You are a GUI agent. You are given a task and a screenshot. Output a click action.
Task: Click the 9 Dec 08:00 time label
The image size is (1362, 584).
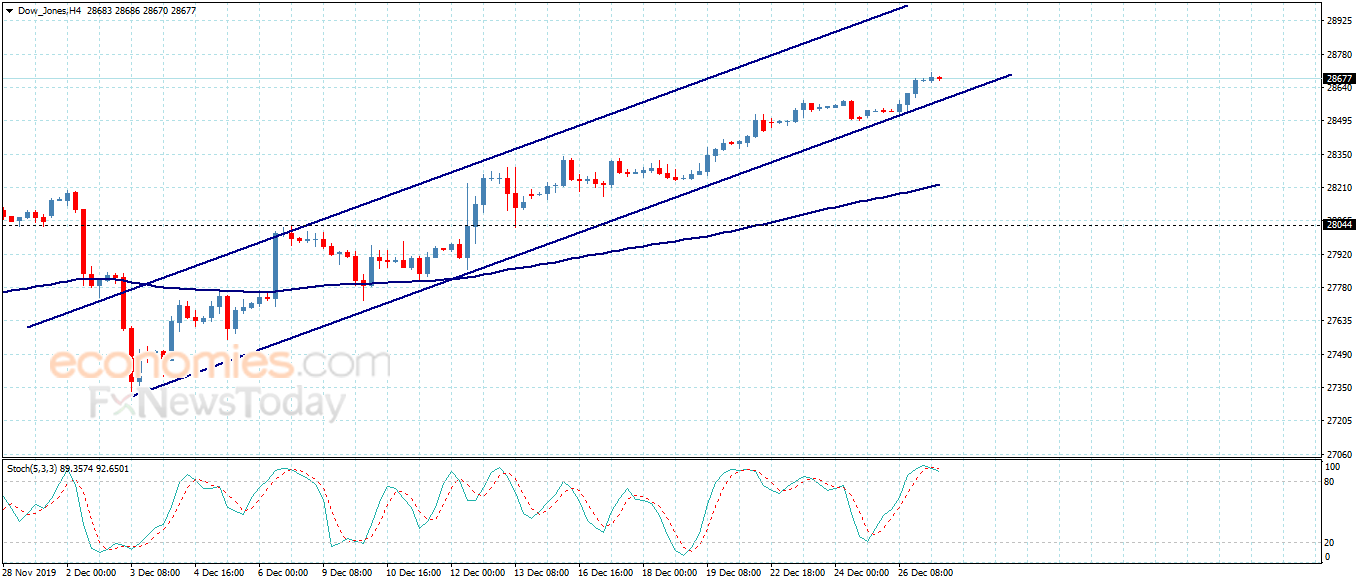[x=347, y=573]
